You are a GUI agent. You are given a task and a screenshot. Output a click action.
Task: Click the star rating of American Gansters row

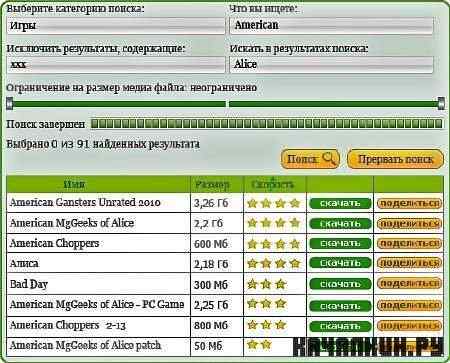pos(274,203)
